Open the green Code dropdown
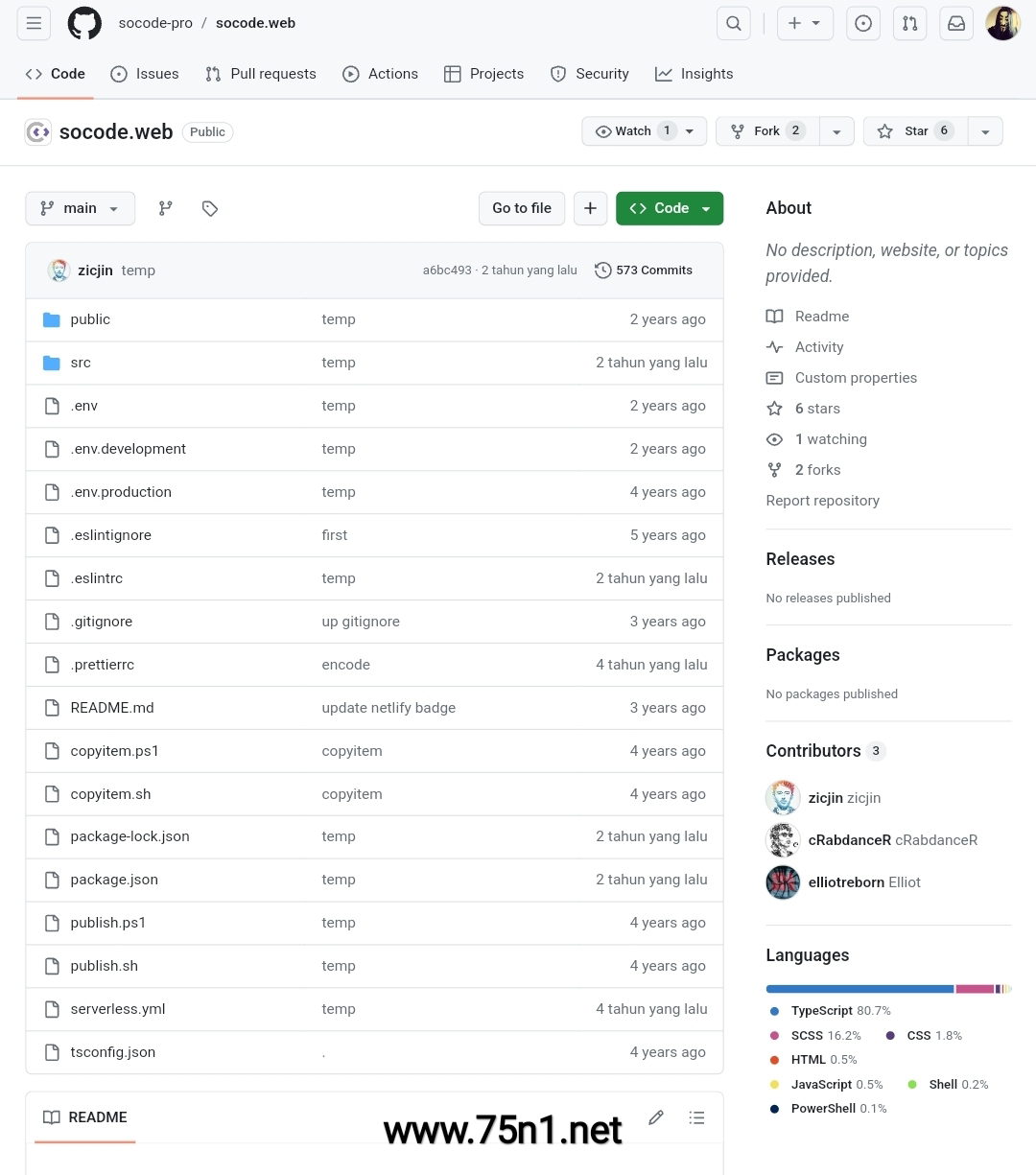This screenshot has width=1036, height=1175. pyautogui.click(x=670, y=208)
